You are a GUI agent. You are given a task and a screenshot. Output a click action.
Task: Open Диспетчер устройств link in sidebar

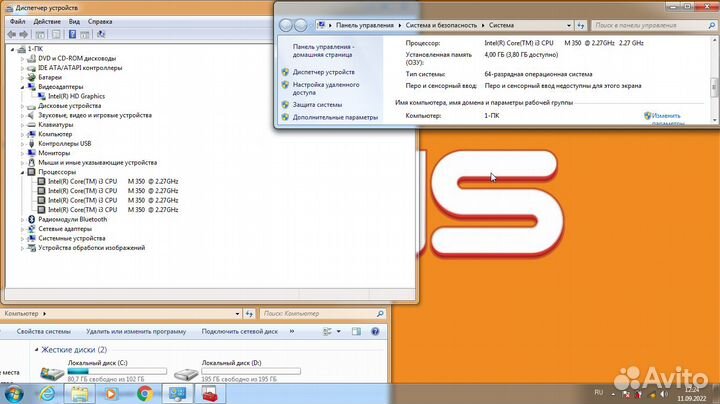point(324,72)
